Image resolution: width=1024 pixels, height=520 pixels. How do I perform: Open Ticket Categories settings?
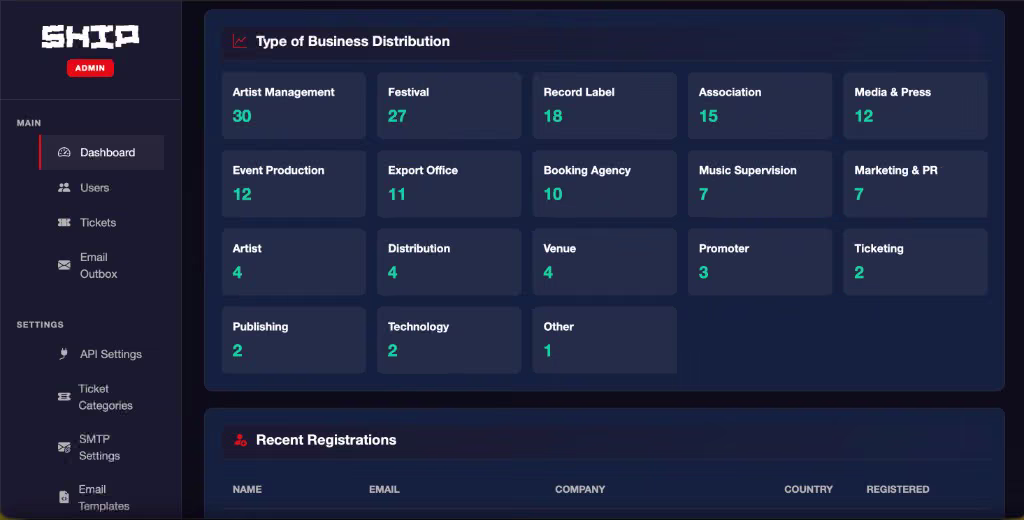click(102, 397)
